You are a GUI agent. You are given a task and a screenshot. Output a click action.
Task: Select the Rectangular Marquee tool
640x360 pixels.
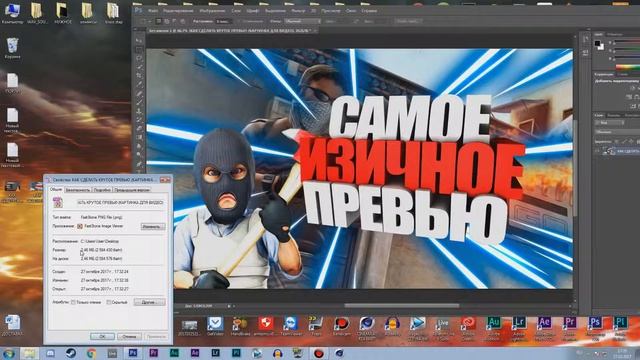coord(139,50)
